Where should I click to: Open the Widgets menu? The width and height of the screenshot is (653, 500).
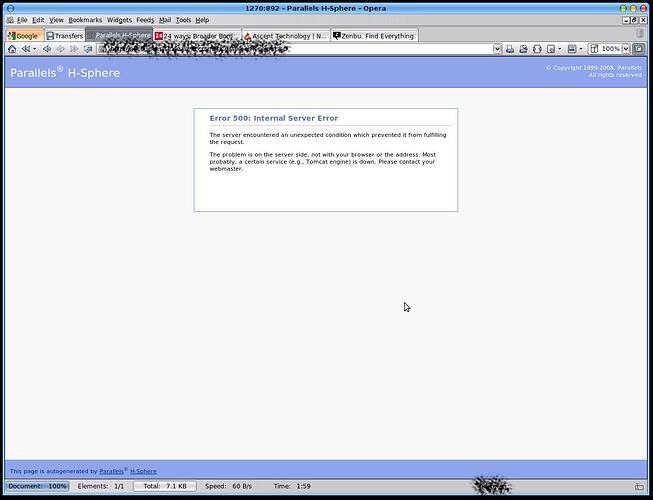119,20
